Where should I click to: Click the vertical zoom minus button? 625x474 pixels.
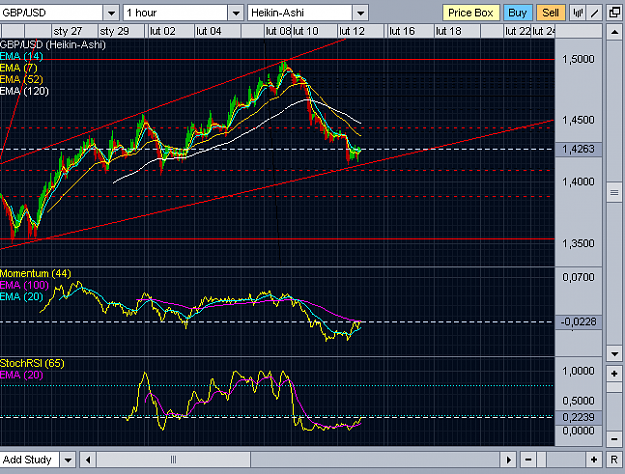(x=614, y=439)
